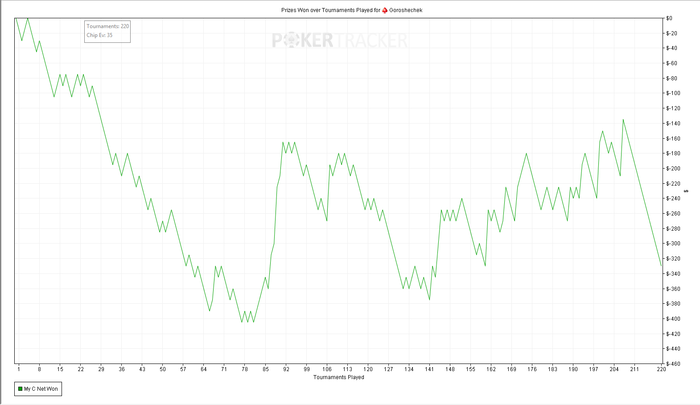
Task: Click the y-axis label '$-320'
Action: 673,259
